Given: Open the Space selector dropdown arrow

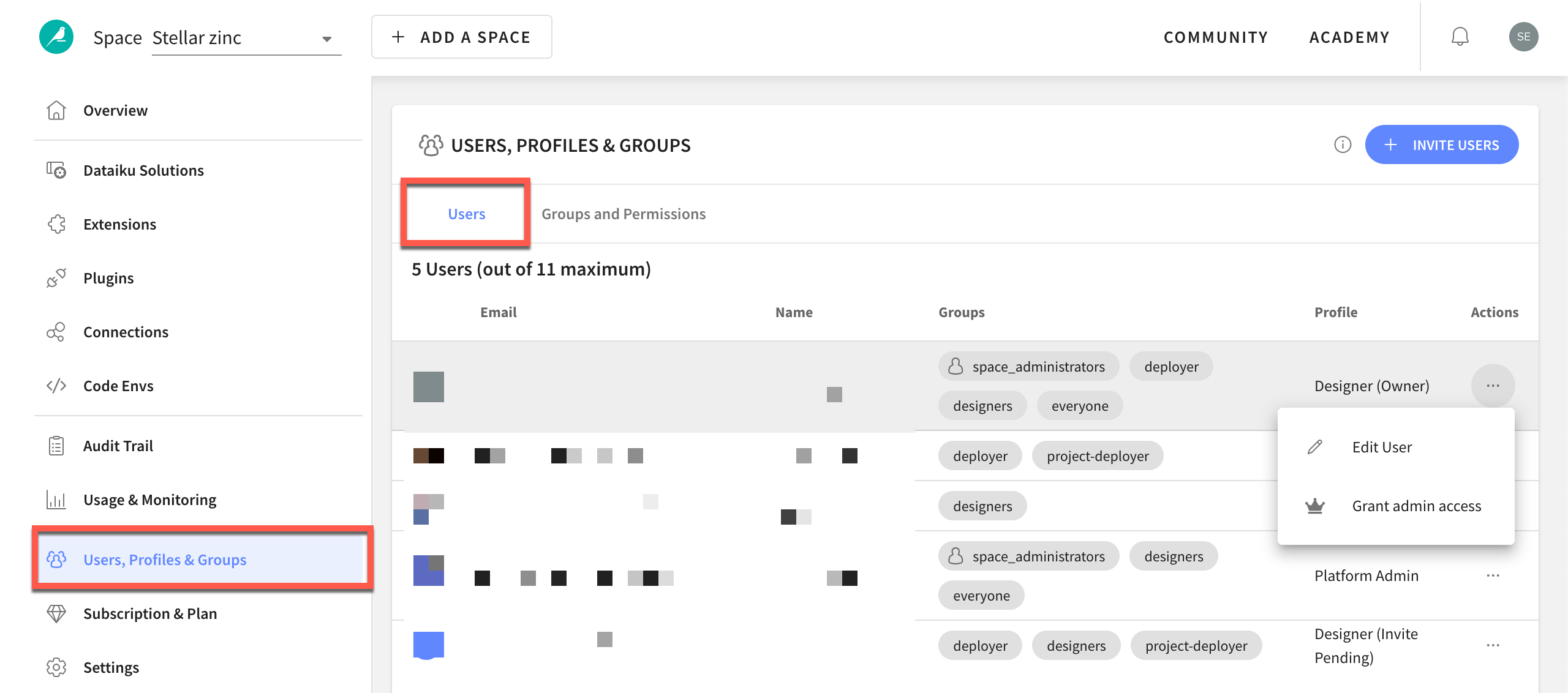Looking at the screenshot, I should [327, 39].
